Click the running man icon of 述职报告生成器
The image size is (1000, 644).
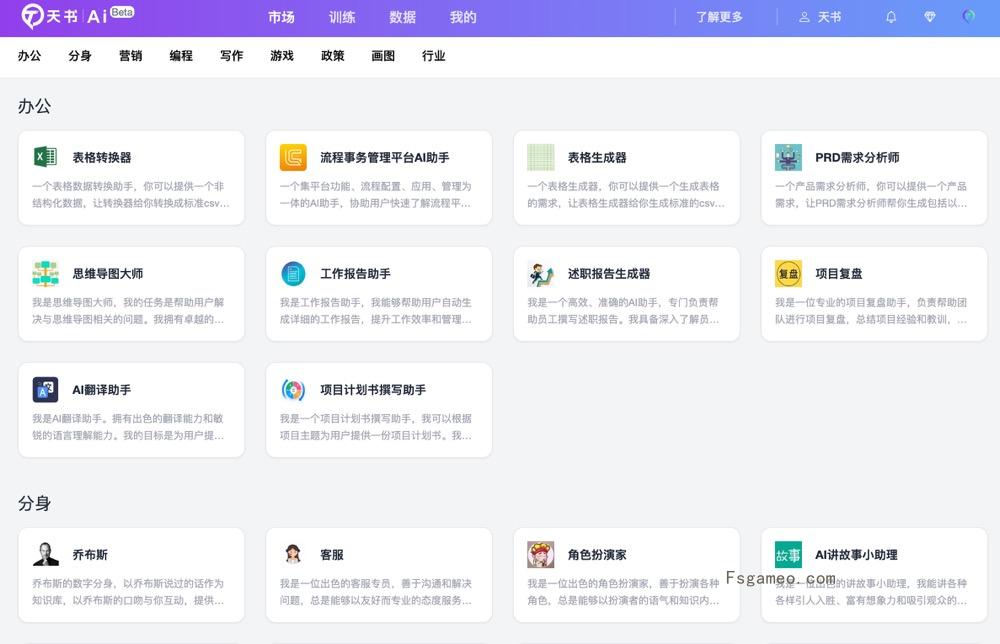pos(541,274)
